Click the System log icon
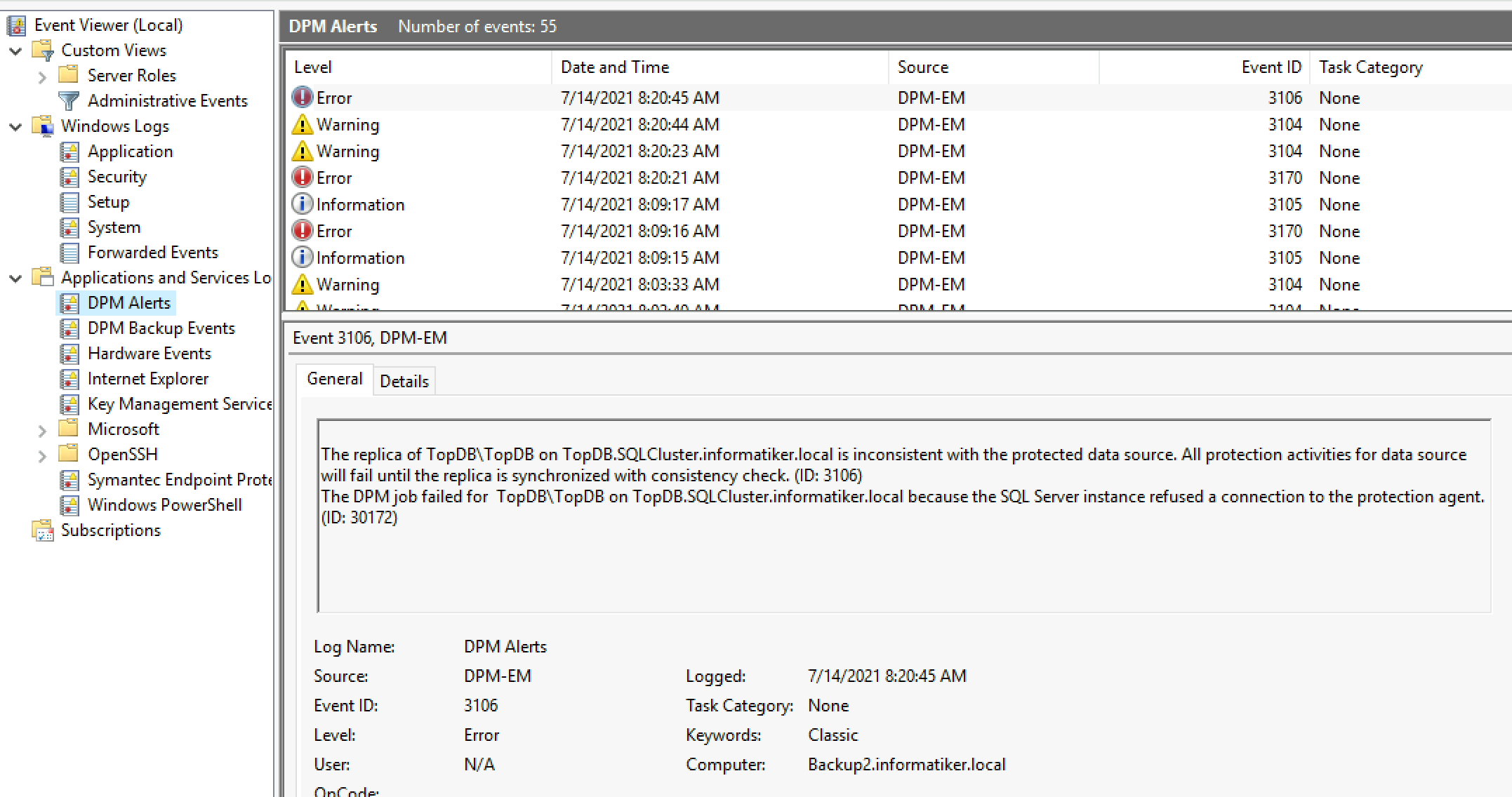 tap(69, 227)
